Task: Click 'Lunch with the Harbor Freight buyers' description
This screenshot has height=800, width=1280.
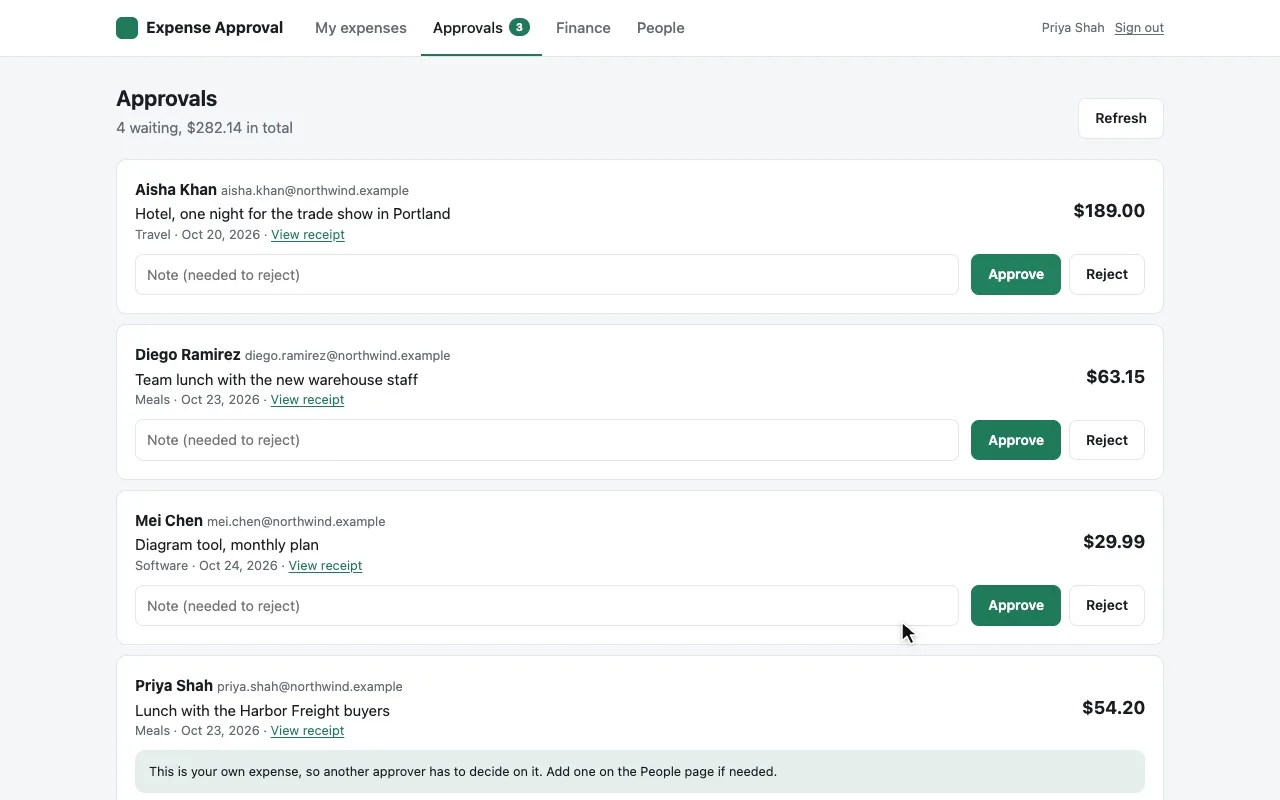Action: coord(262,711)
